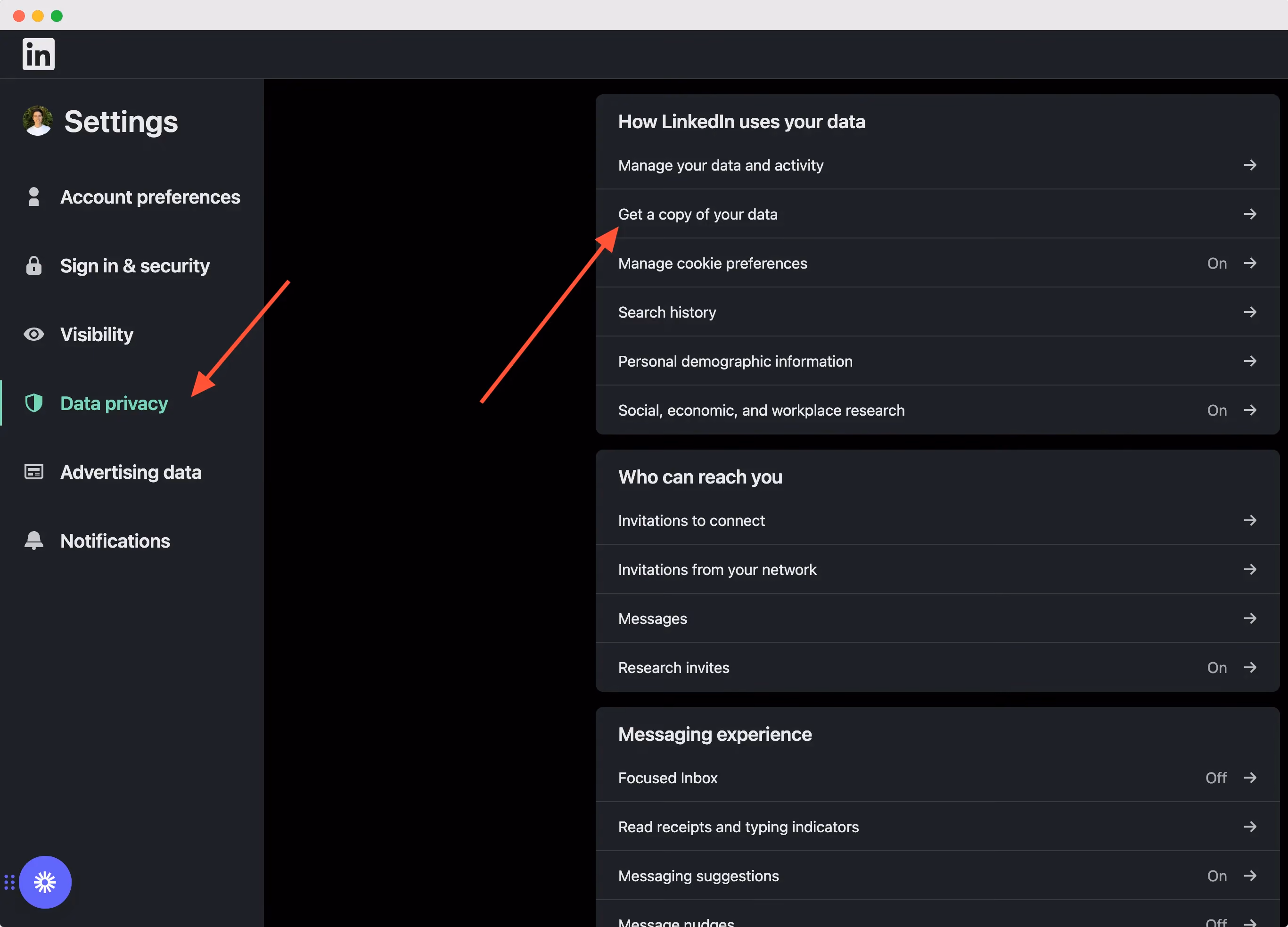The width and height of the screenshot is (1288, 927).
Task: Click the Social, economic, and workplace research label
Action: click(762, 410)
